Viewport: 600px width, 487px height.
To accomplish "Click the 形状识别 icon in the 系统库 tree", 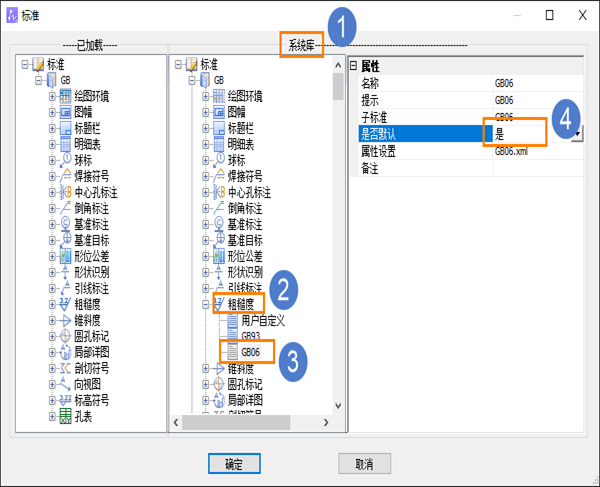I will [219, 272].
